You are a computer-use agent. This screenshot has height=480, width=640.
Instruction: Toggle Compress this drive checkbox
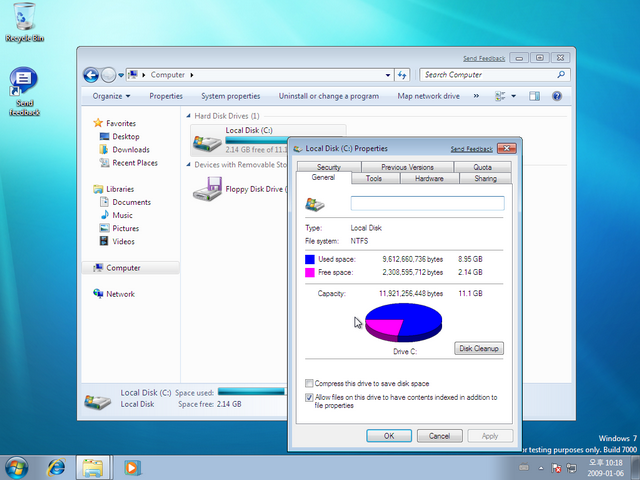[309, 383]
